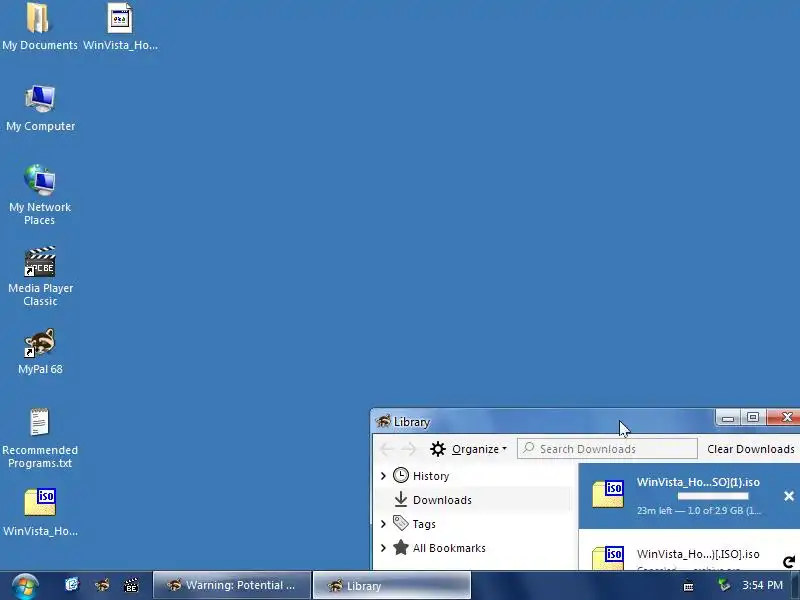Click the Library window title icon
Viewport: 800px width, 600px height.
click(x=383, y=421)
